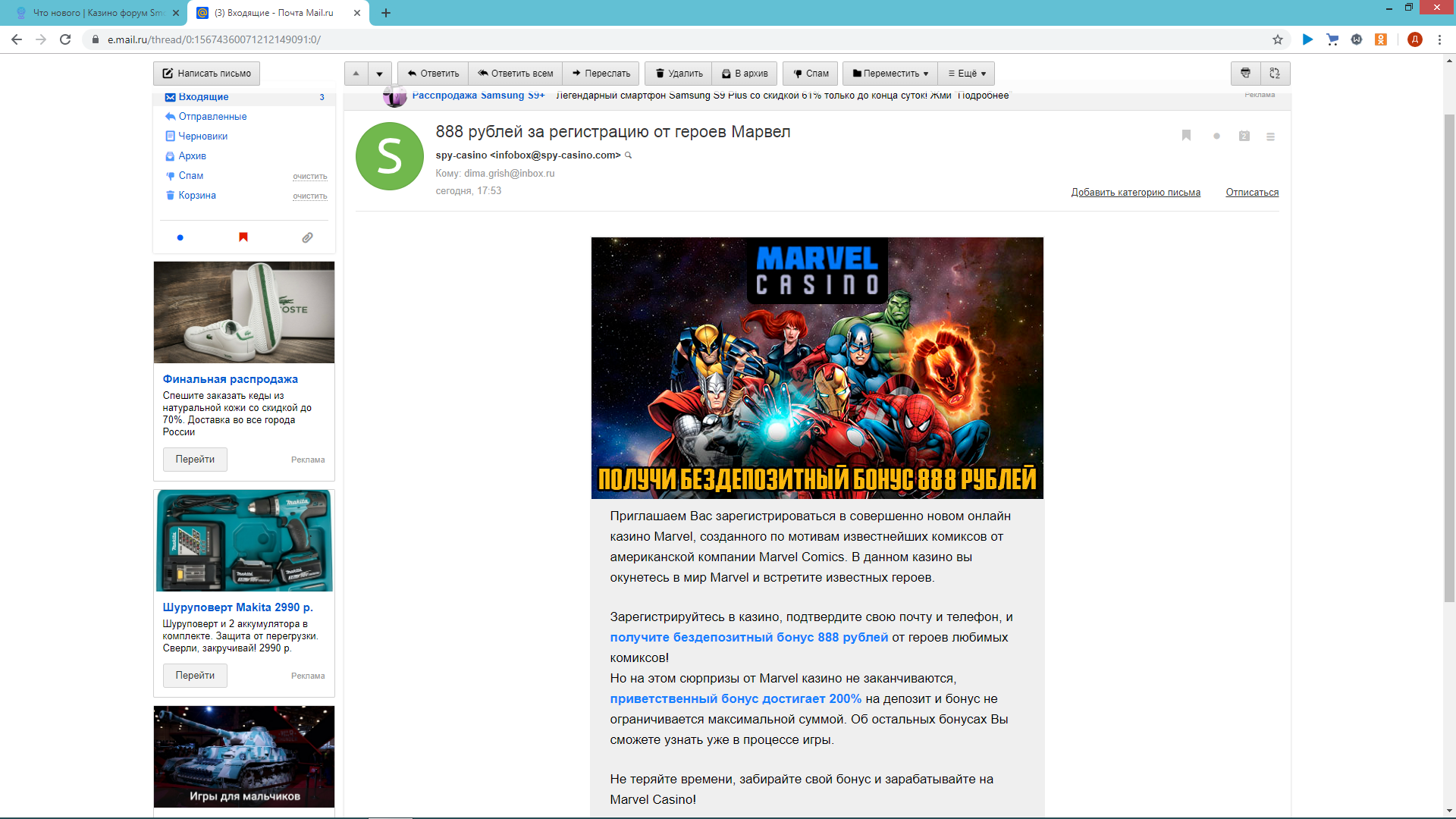
Task: Open the Спам folder in sidebar
Action: (190, 176)
